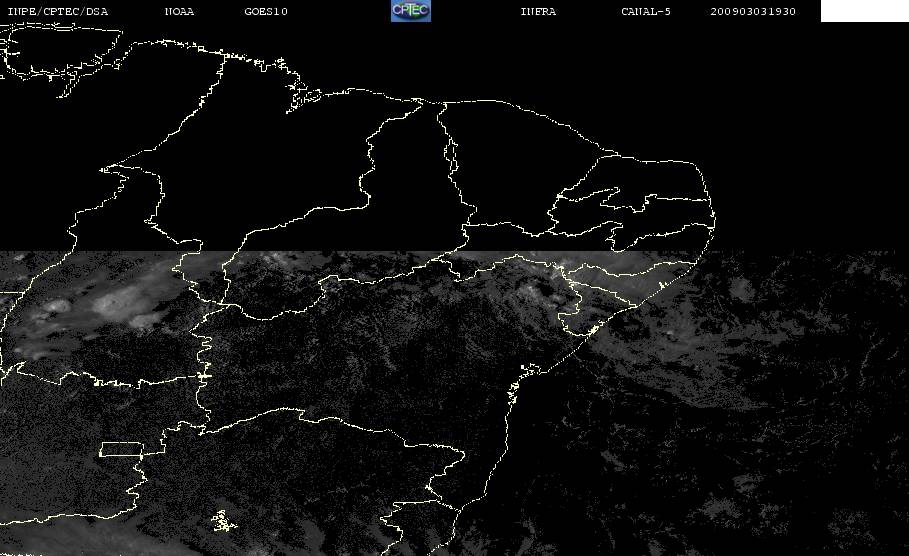The width and height of the screenshot is (909, 556).
Task: Click the CPTEC logo in the header
Action: 410,10
